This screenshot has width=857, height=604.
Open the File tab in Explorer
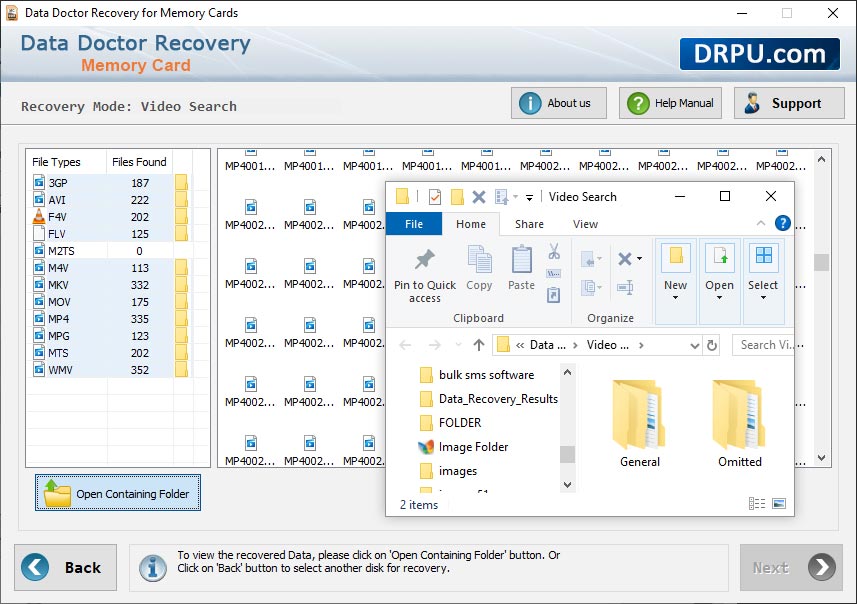414,224
